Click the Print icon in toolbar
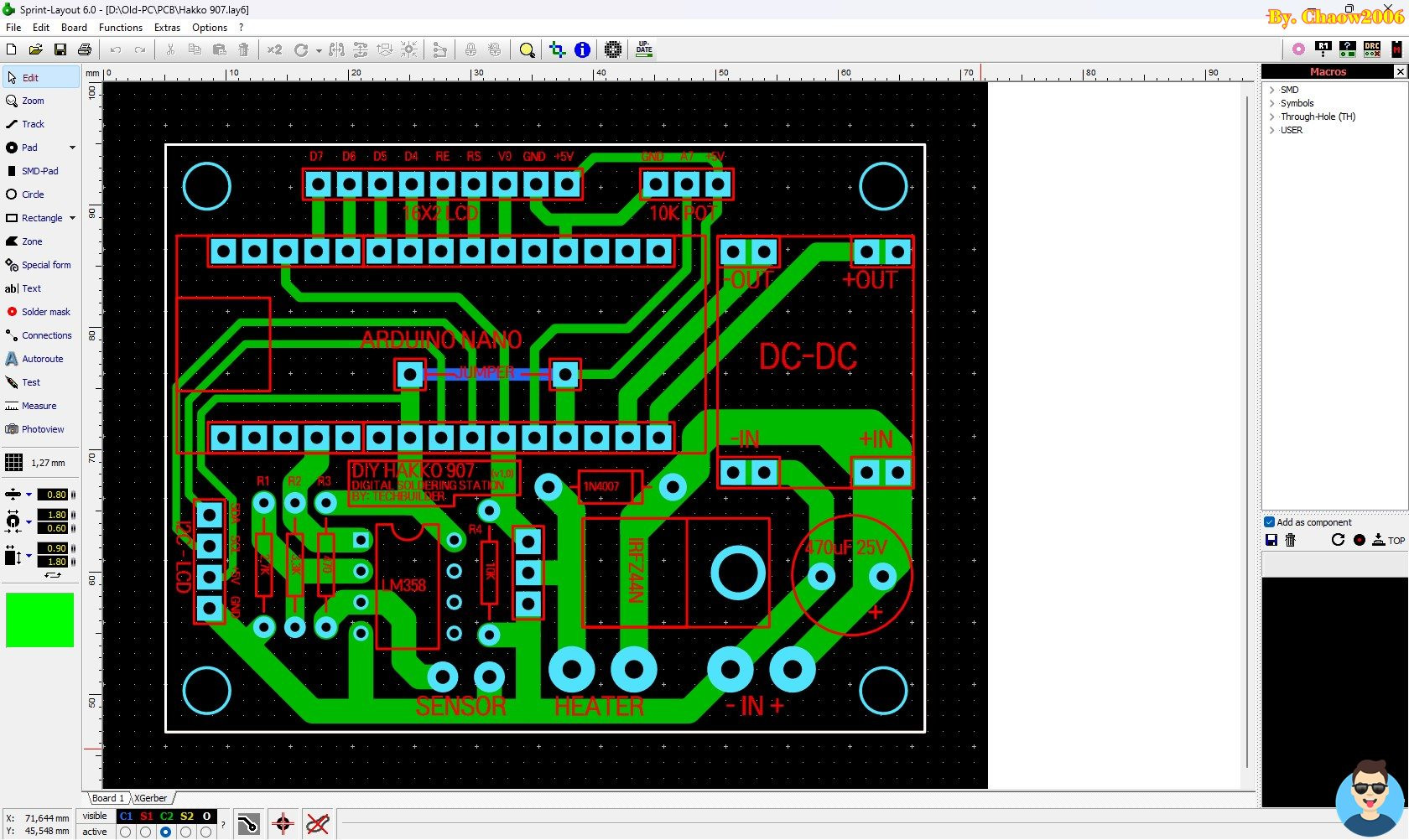The height and width of the screenshot is (840, 1409). coord(85,49)
